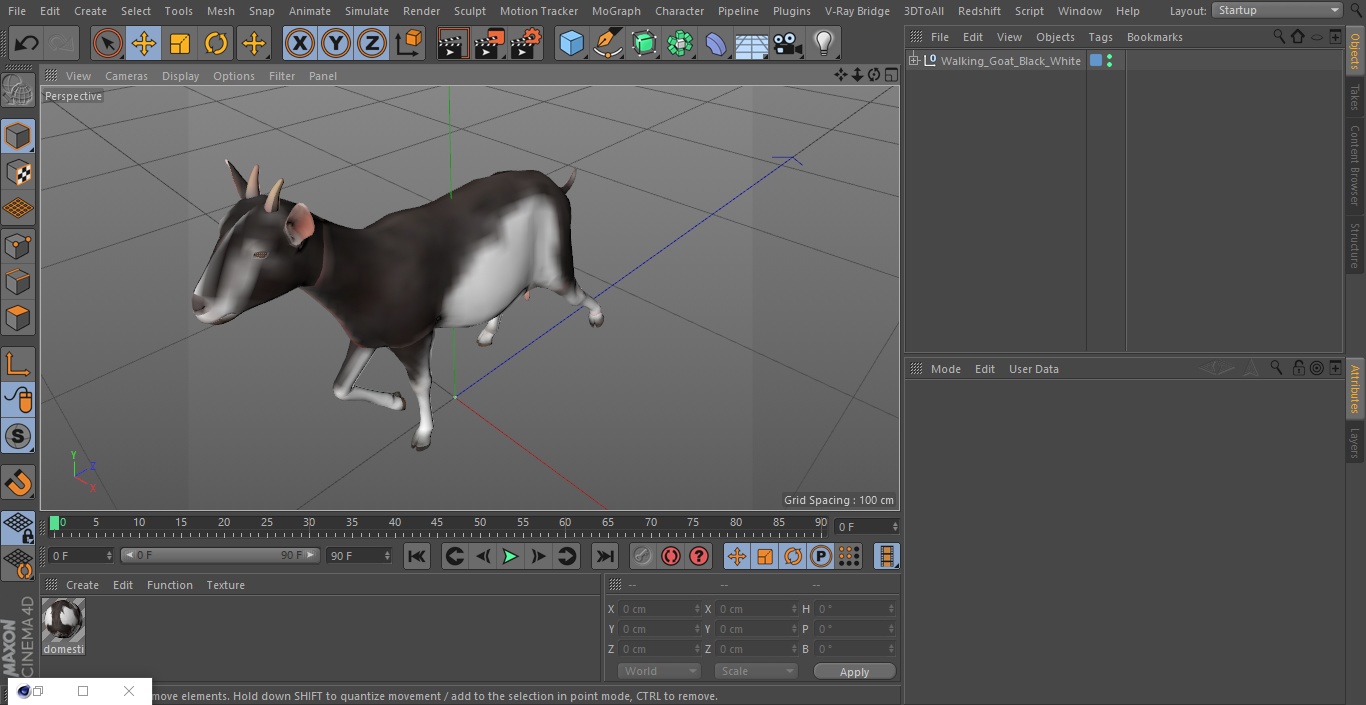
Task: Toggle Autokeying on
Action: (670, 556)
